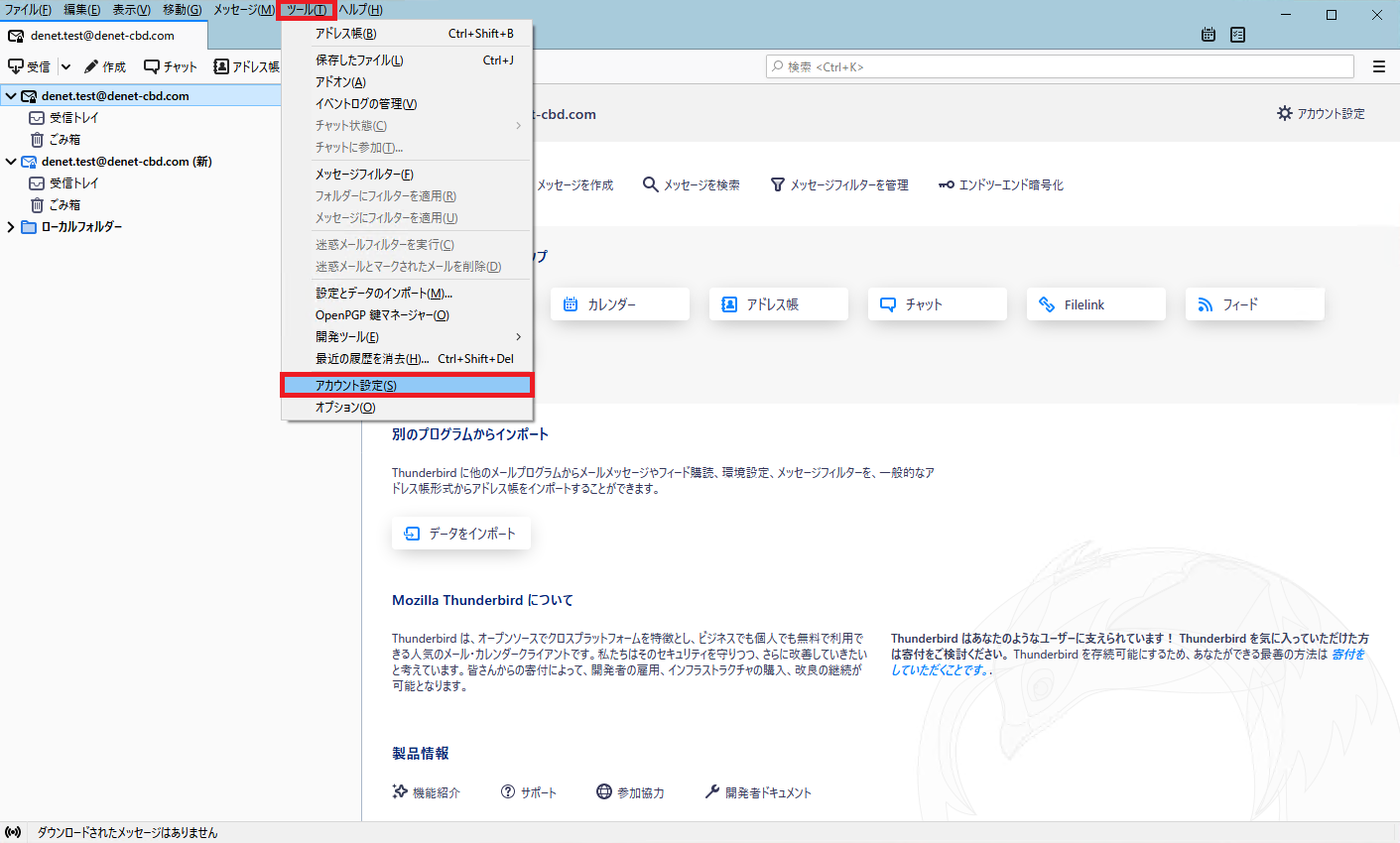The height and width of the screenshot is (843, 1400).
Task: Open the ヘルプ(H) menu
Action: [x=360, y=10]
